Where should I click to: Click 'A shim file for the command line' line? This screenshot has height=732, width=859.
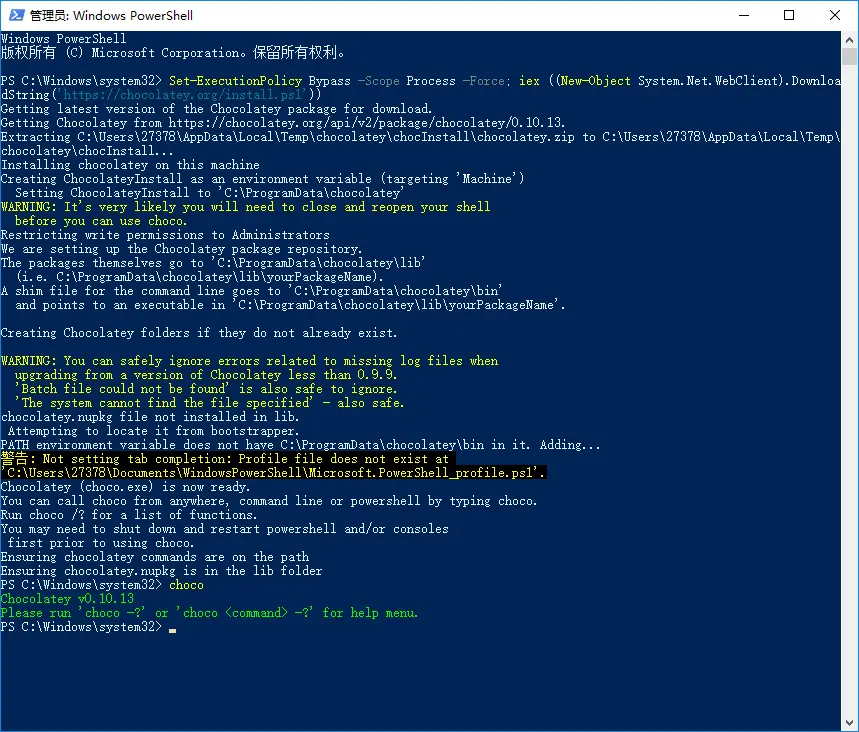pyautogui.click(x=251, y=291)
